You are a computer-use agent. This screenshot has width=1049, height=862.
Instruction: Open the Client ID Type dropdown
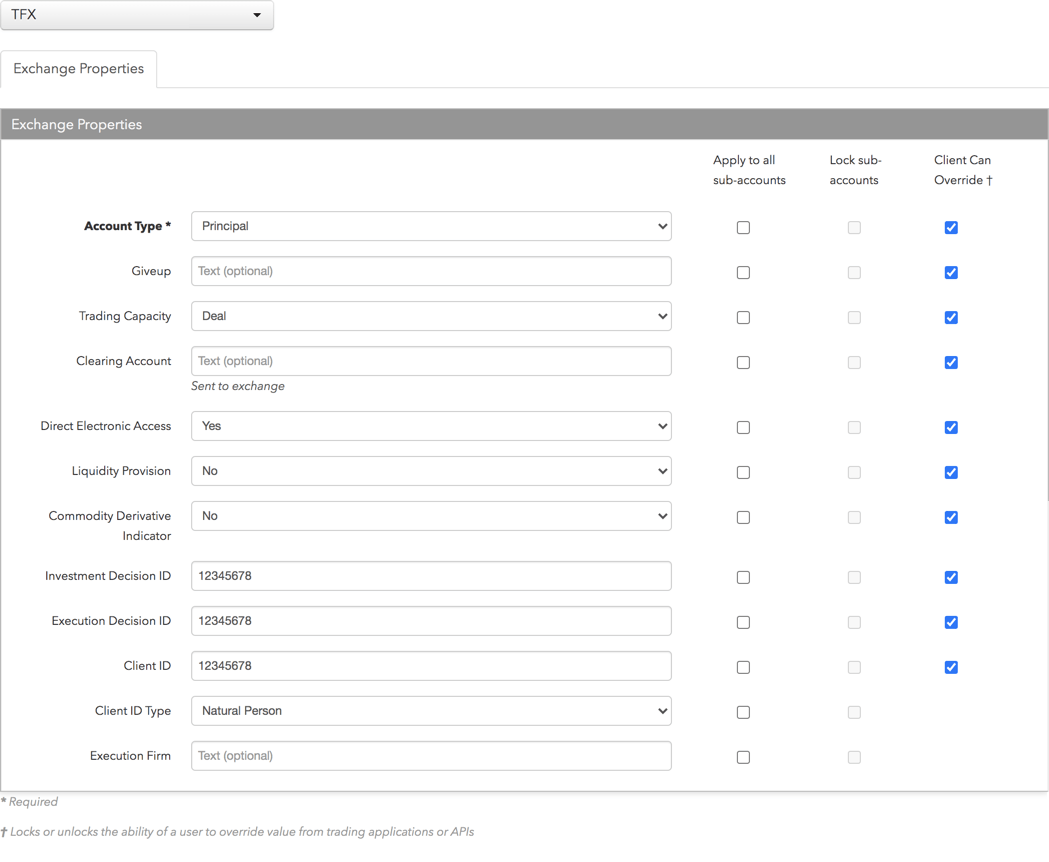(431, 711)
